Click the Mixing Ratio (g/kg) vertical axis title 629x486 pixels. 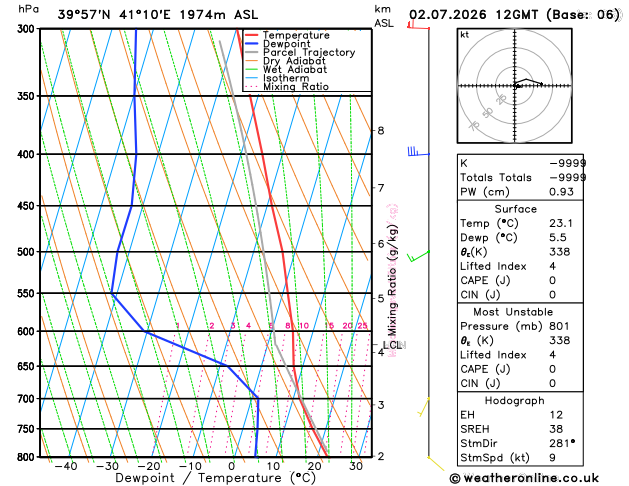(x=392, y=280)
